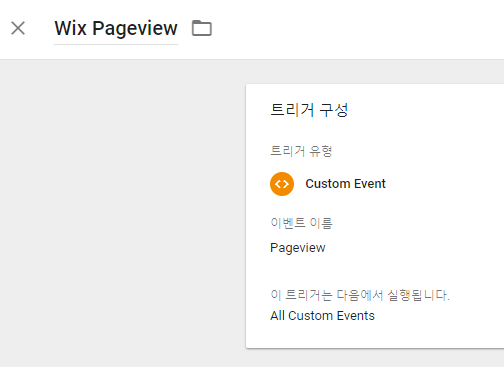Edit the trigger name Wix Pageview
The image size is (504, 367).
(116, 28)
